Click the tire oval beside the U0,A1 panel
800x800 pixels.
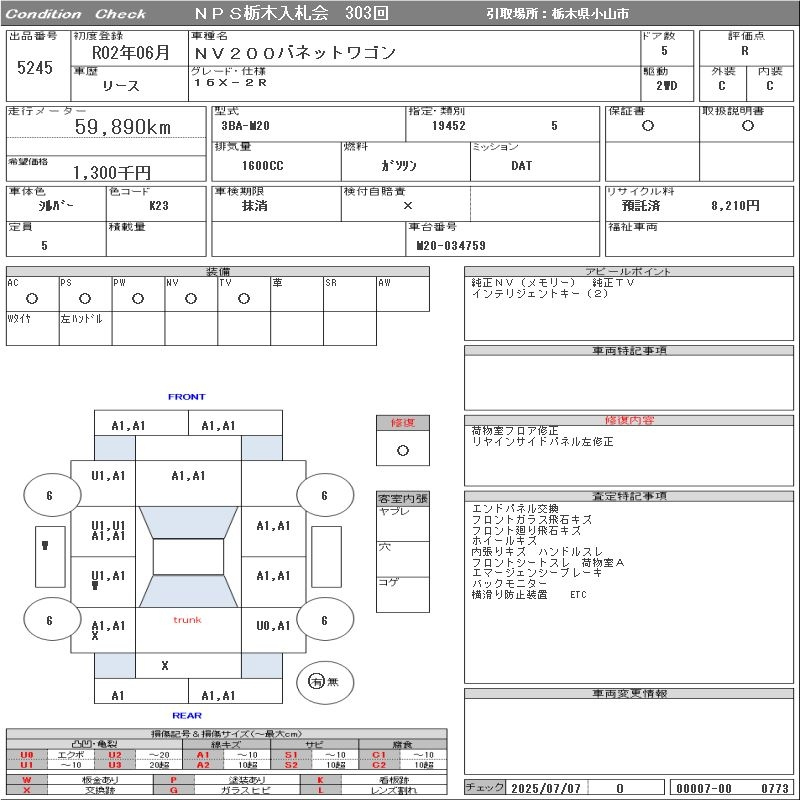pos(325,620)
